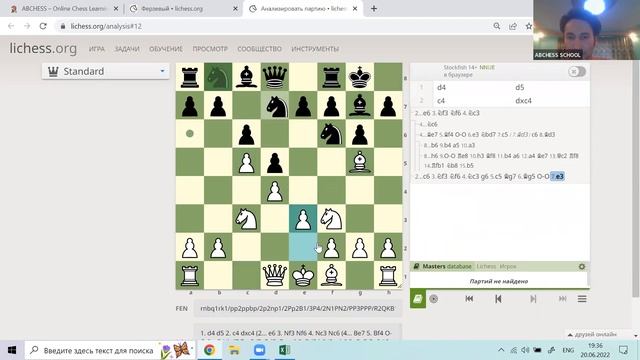
Task: Bookmark this page with star icon
Action: pos(529,26)
